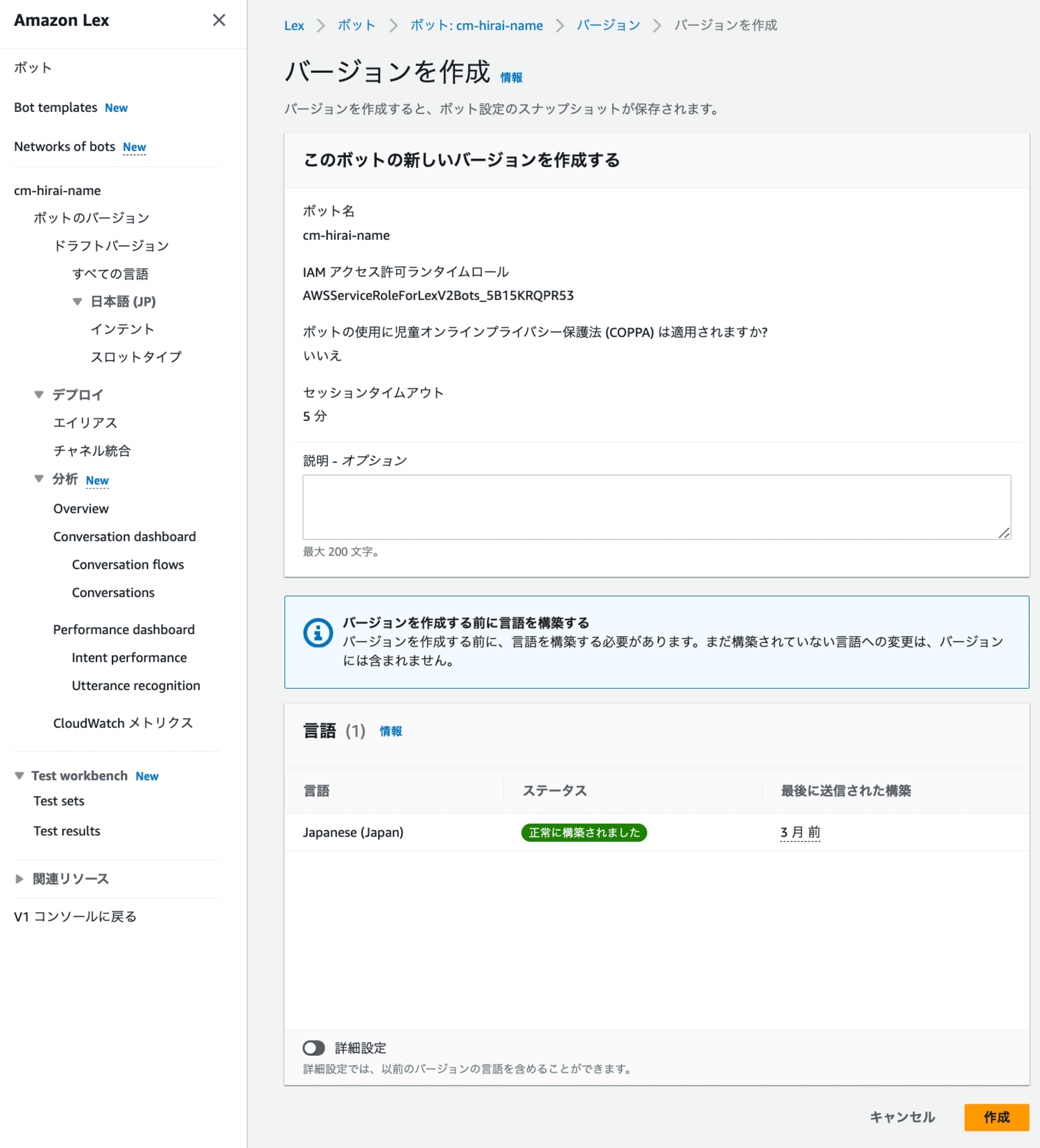1040x1148 pixels.
Task: Open バージョン breadcrumb link
Action: pos(608,25)
